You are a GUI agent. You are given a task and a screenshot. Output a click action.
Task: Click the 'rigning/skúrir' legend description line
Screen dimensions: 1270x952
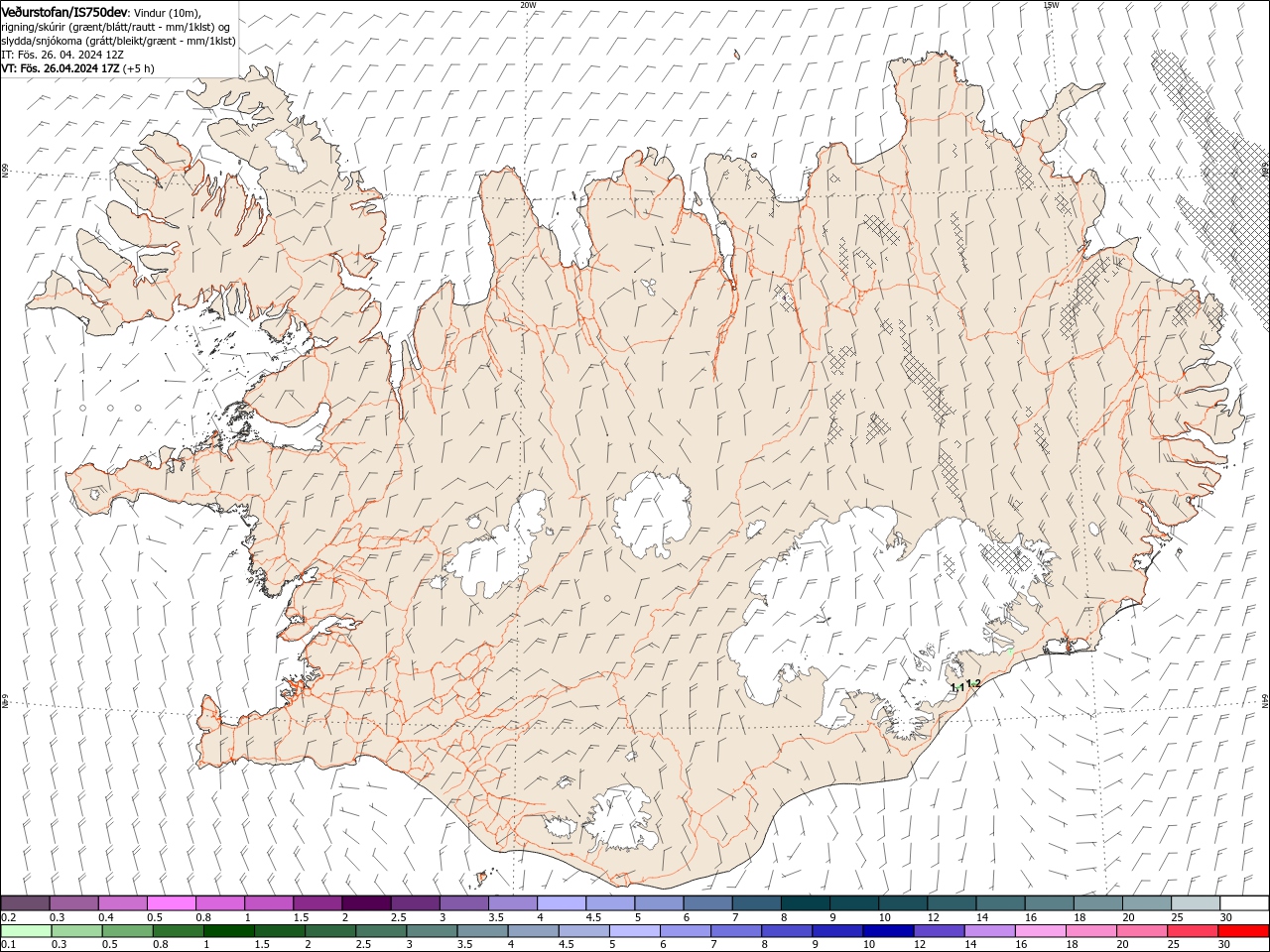(114, 27)
